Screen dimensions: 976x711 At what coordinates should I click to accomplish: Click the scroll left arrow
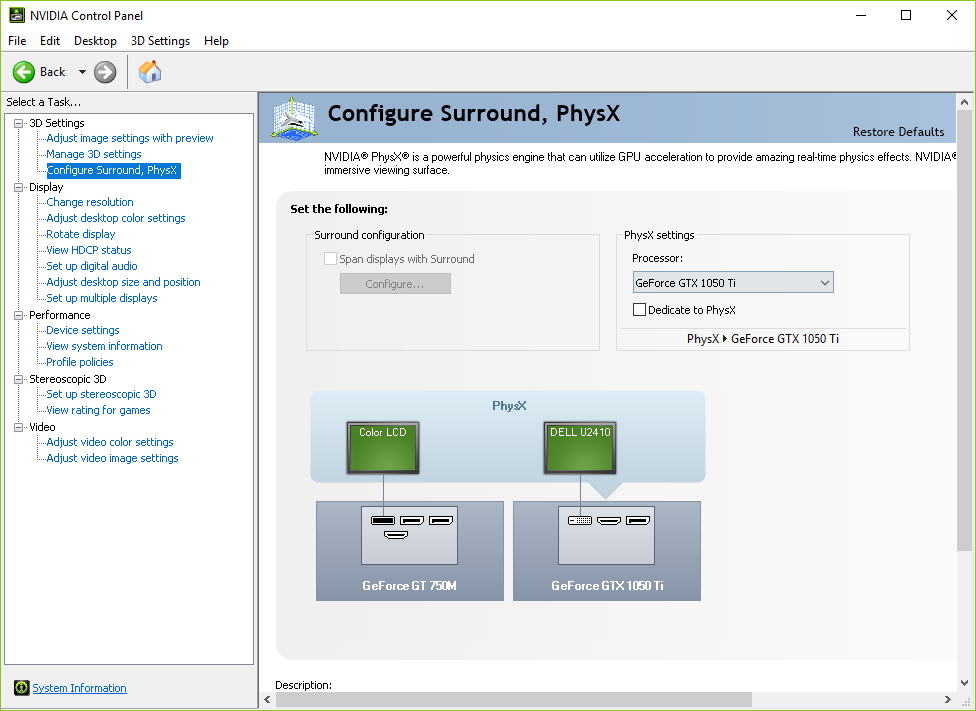(267, 700)
